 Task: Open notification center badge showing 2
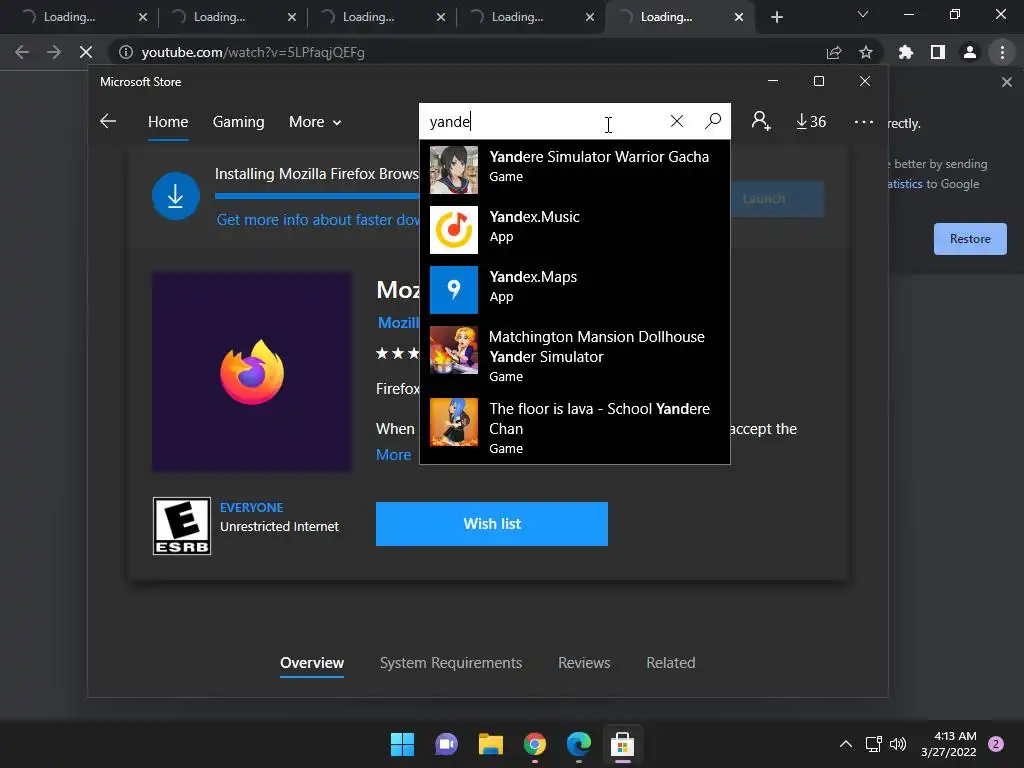996,744
